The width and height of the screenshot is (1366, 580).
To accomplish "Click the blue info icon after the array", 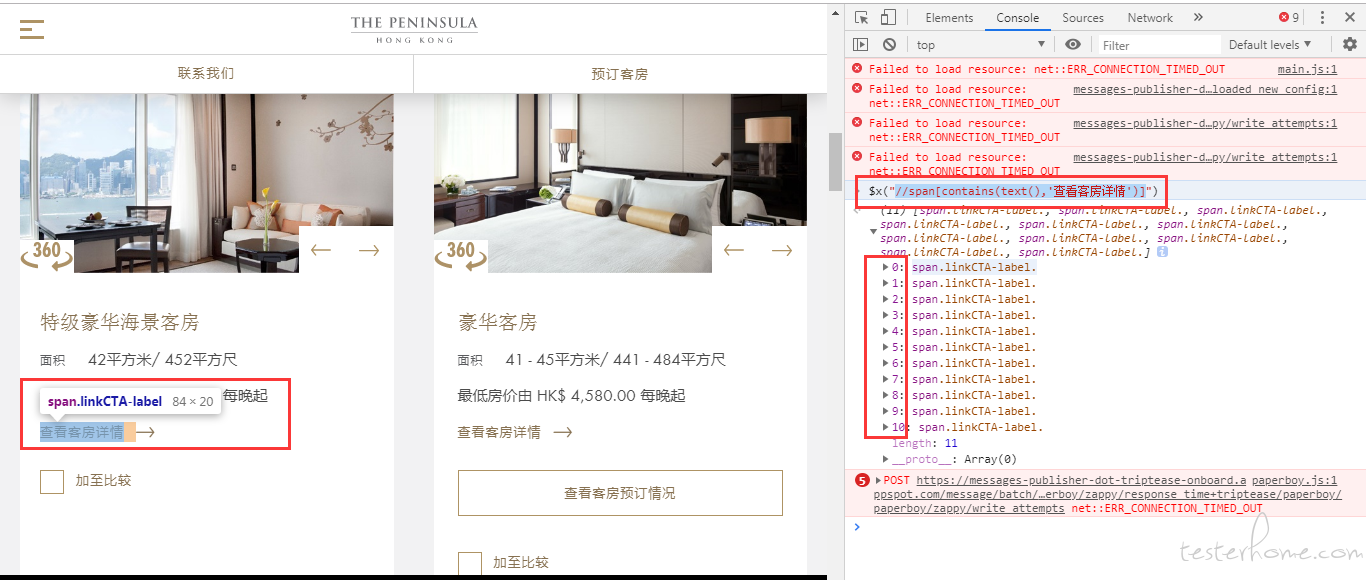I will [1163, 253].
